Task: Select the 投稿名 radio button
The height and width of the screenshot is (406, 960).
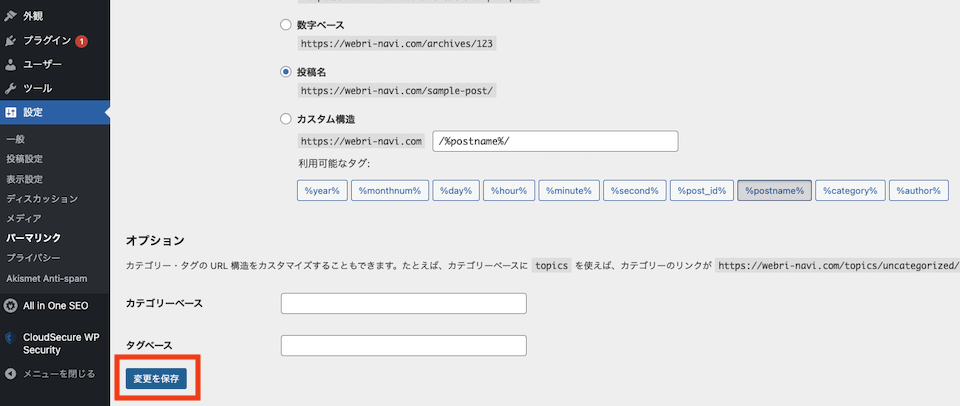Action: (285, 72)
